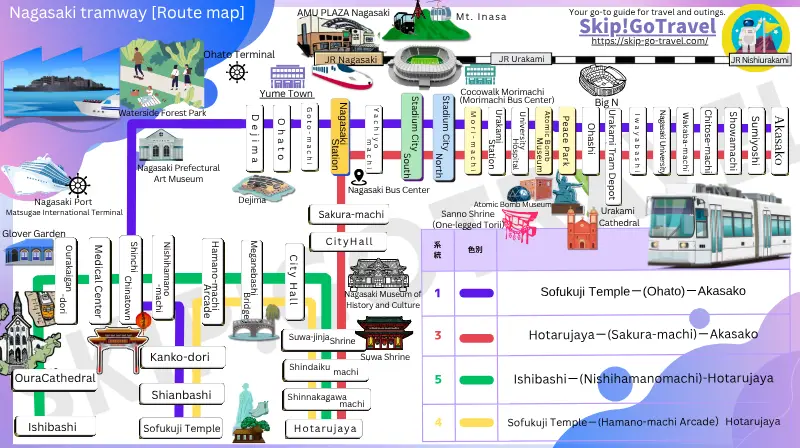Click the Peace Statue illustration

[567, 191]
